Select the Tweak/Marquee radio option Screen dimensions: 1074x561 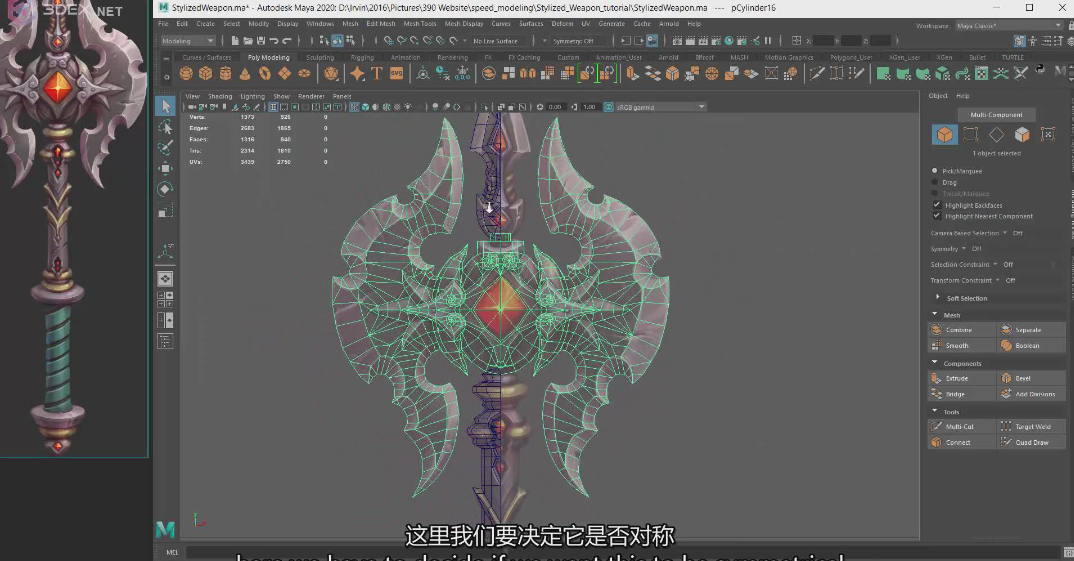tap(934, 194)
